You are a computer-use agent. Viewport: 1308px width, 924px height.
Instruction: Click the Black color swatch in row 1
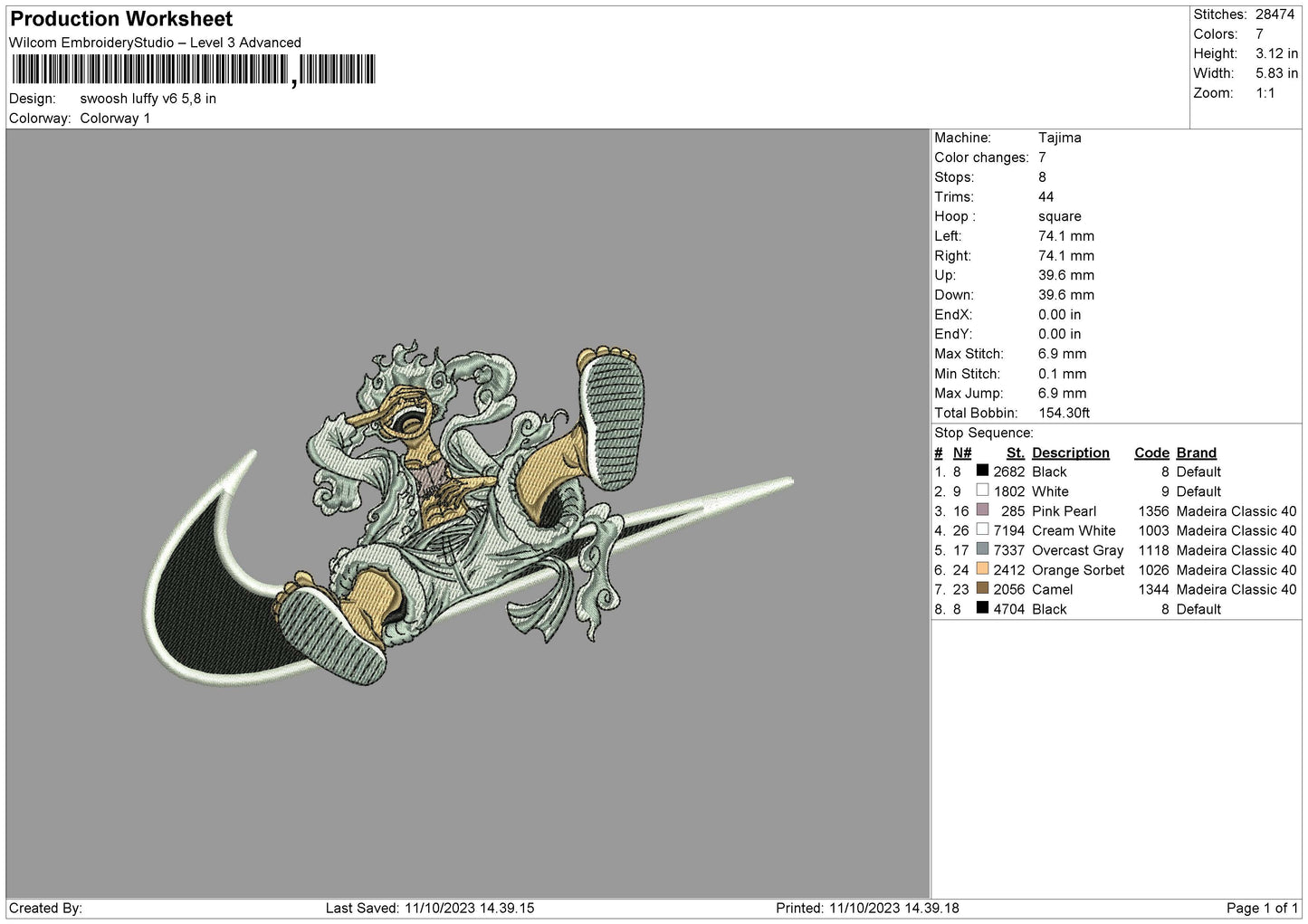click(982, 471)
